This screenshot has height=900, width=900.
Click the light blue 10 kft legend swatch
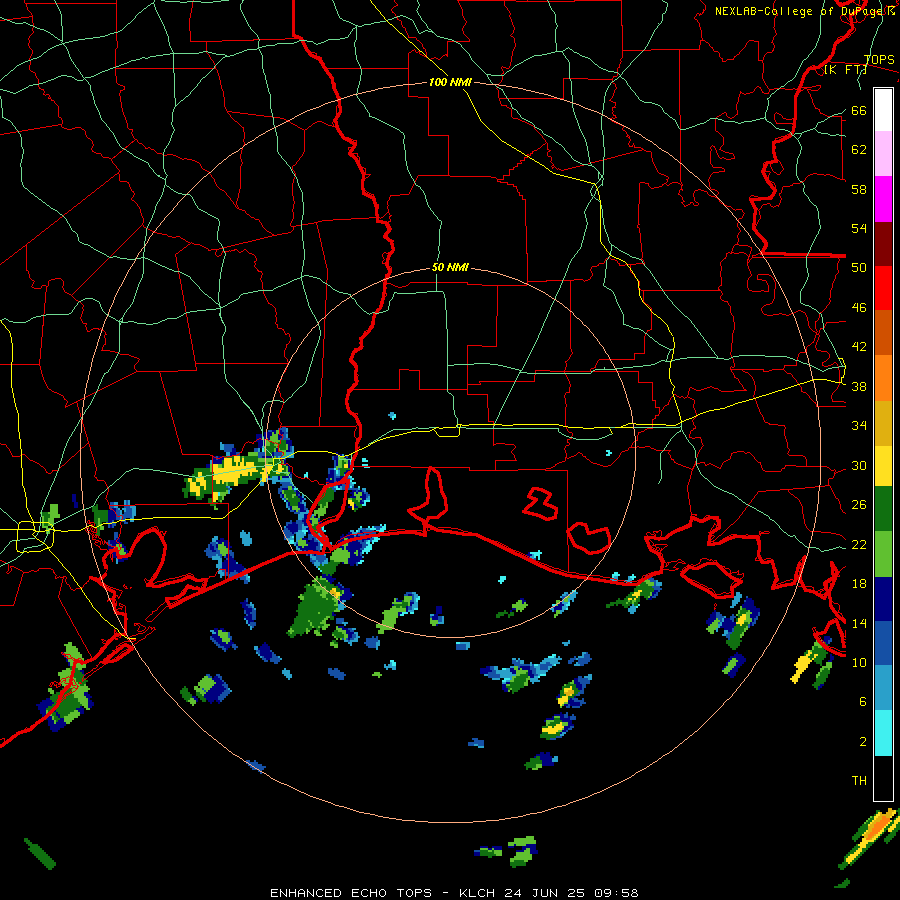coord(883,689)
